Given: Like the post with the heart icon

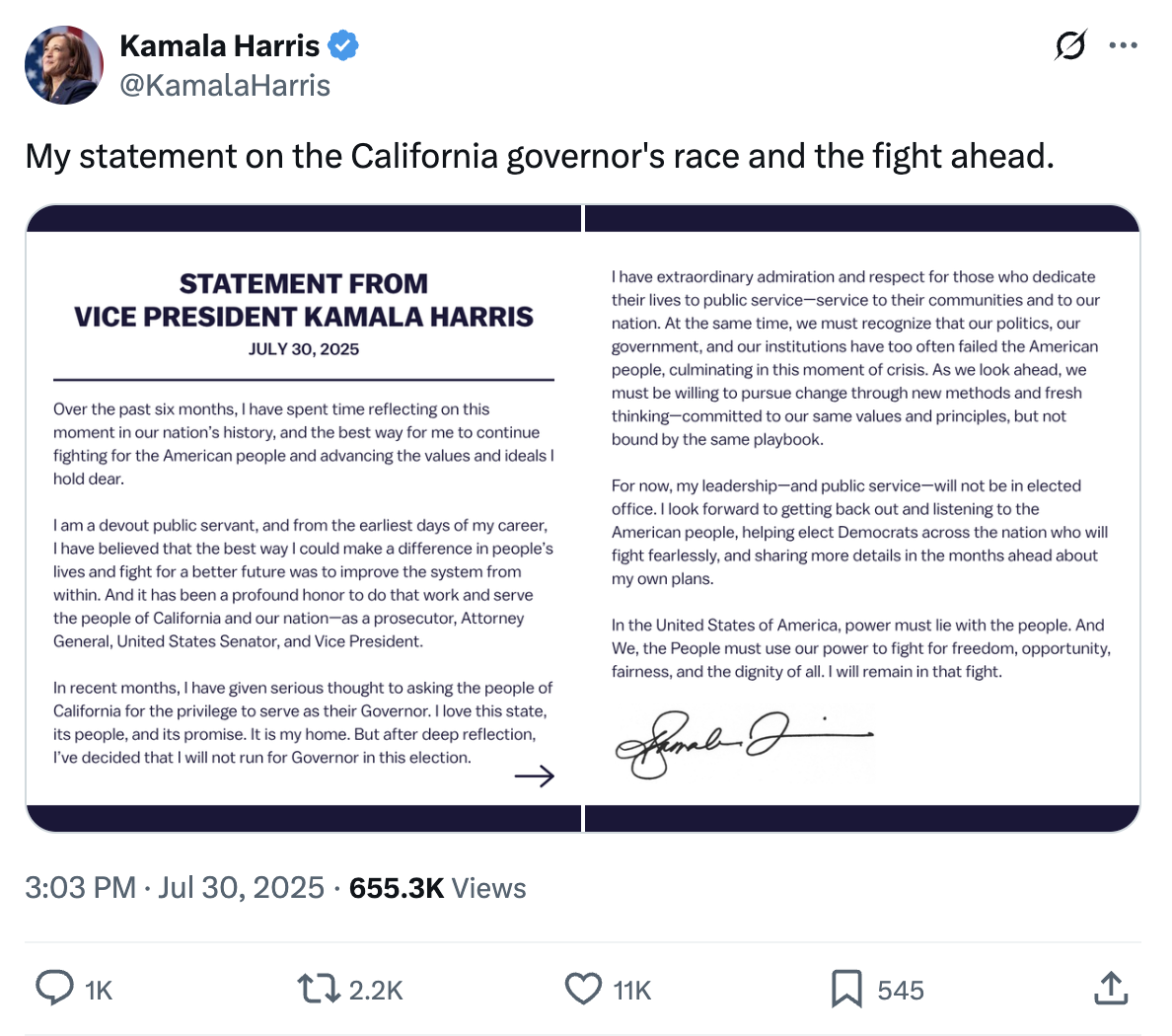Looking at the screenshot, I should point(583,989).
